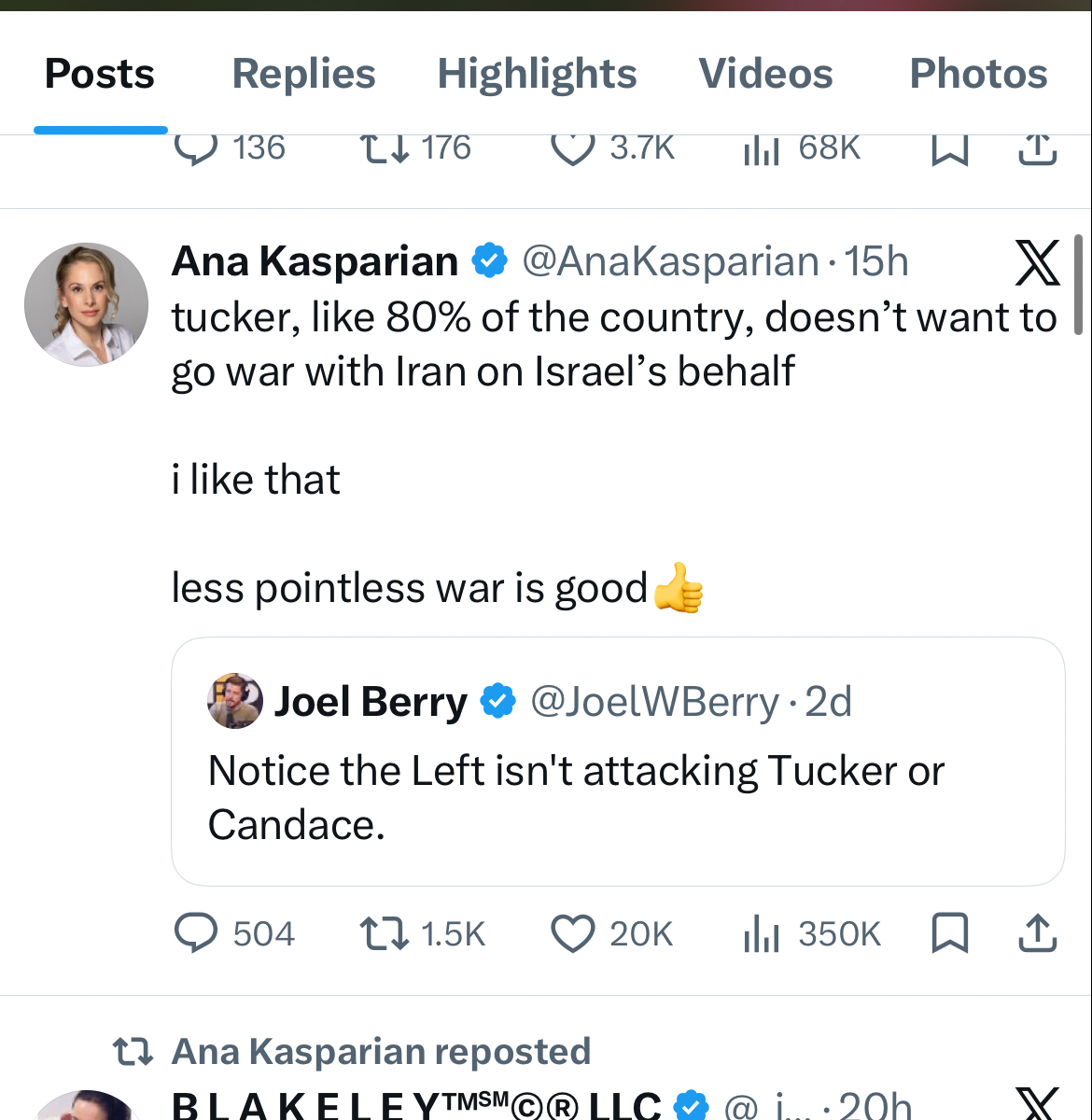Select the Photos tab
The height and width of the screenshot is (1120, 1092).
coord(978,74)
